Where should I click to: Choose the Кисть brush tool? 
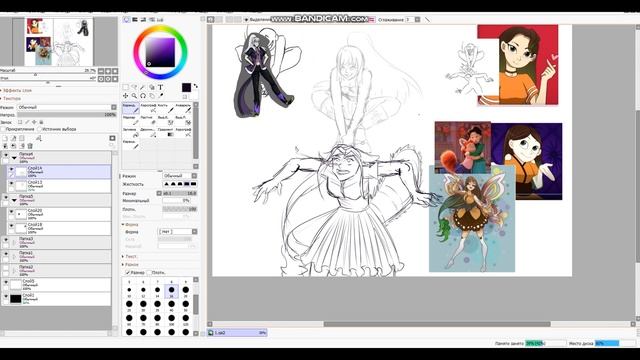pos(166,108)
